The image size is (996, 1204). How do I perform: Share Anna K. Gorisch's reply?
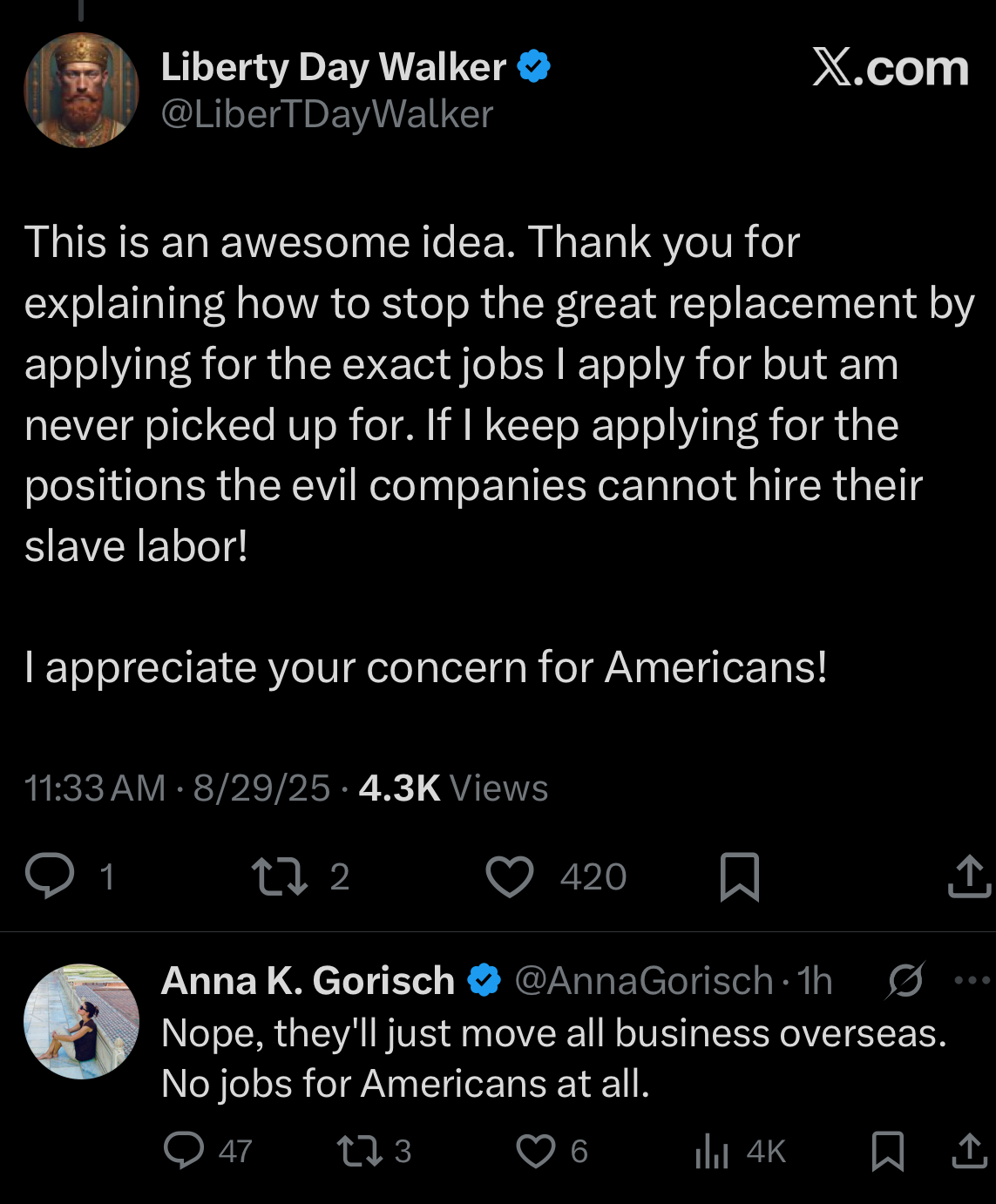coord(969,1150)
